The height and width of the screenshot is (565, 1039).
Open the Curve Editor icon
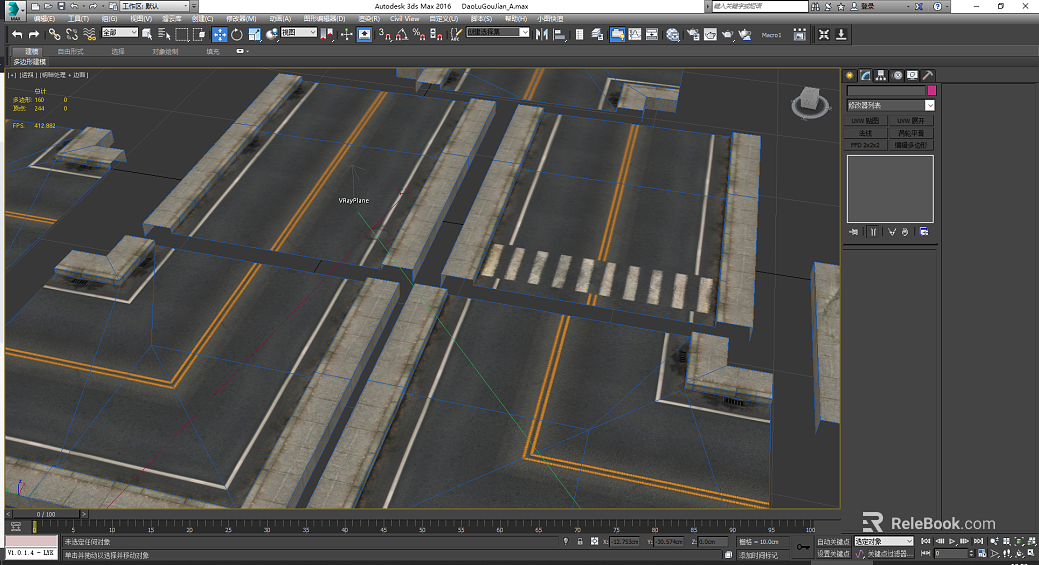coord(635,34)
